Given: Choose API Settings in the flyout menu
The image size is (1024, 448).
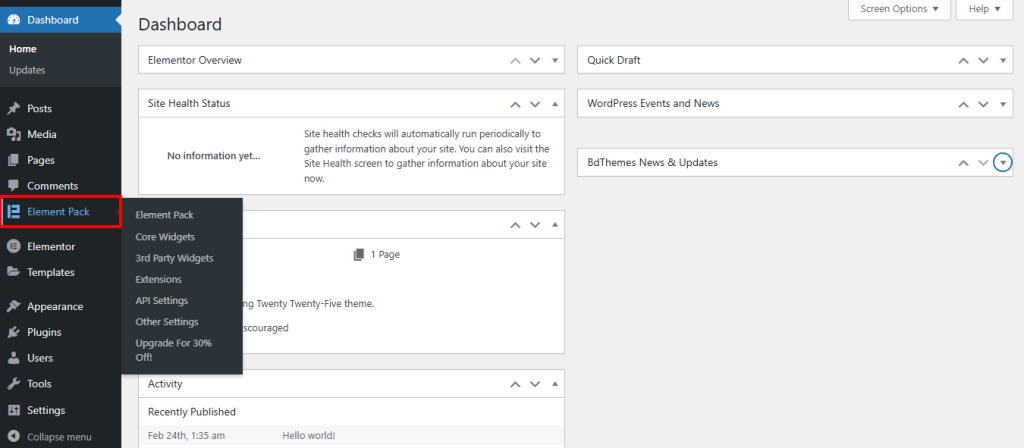Looking at the screenshot, I should pyautogui.click(x=162, y=301).
